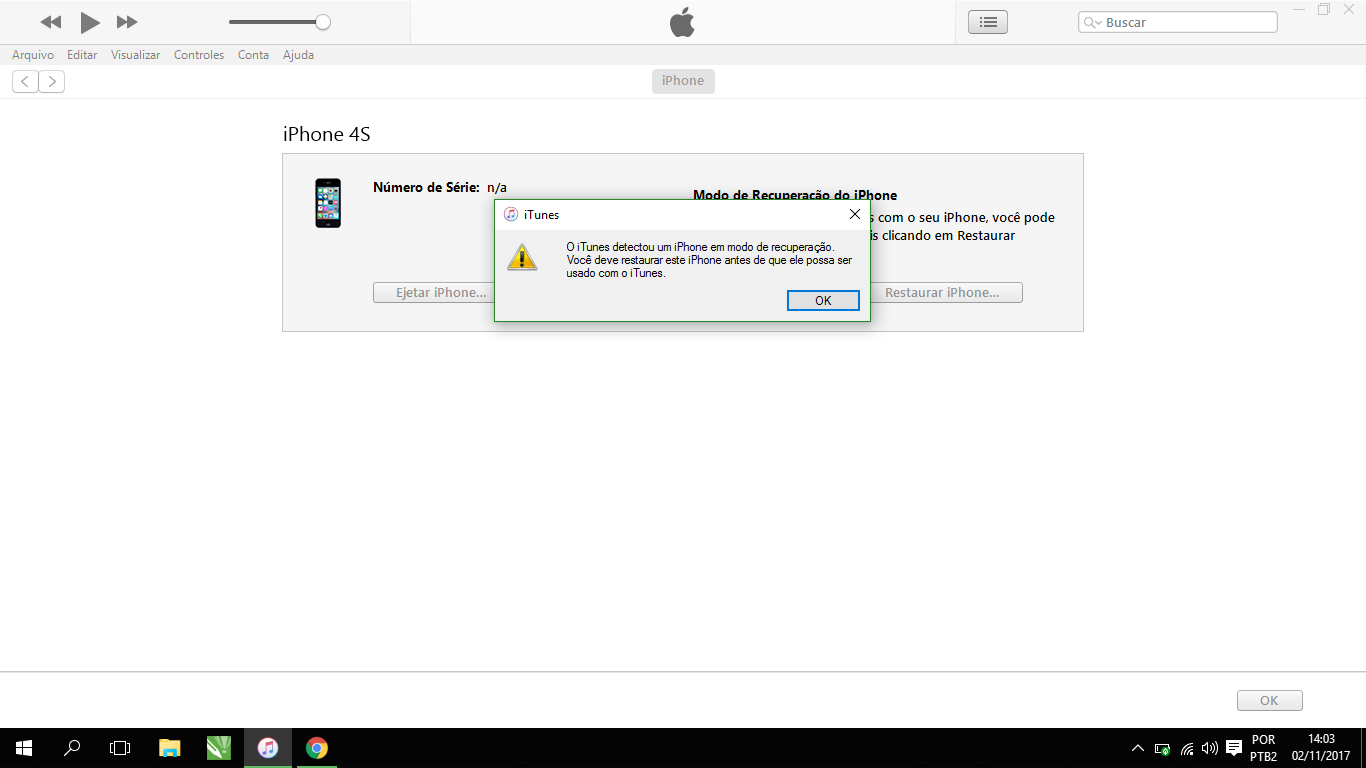Open Windows taskbar search
Screen dimensions: 1366x768
pos(72,748)
